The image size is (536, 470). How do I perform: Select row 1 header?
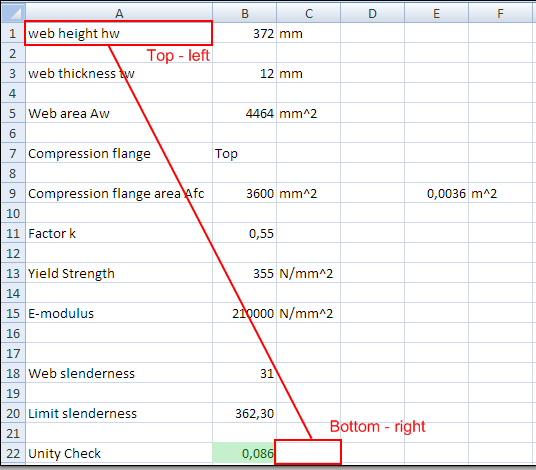tap(13, 33)
